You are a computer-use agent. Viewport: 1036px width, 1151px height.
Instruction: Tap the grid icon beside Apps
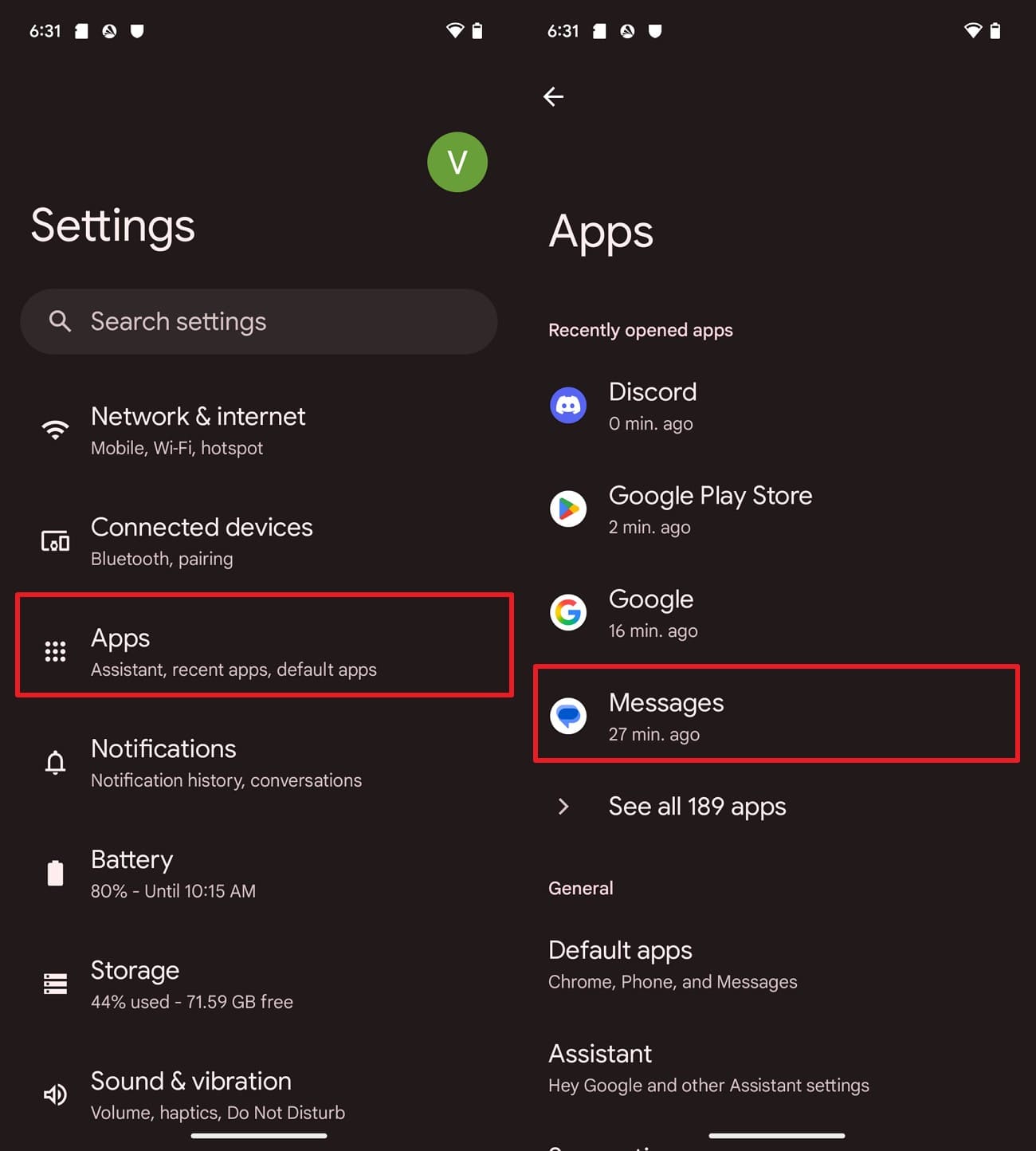pos(55,652)
